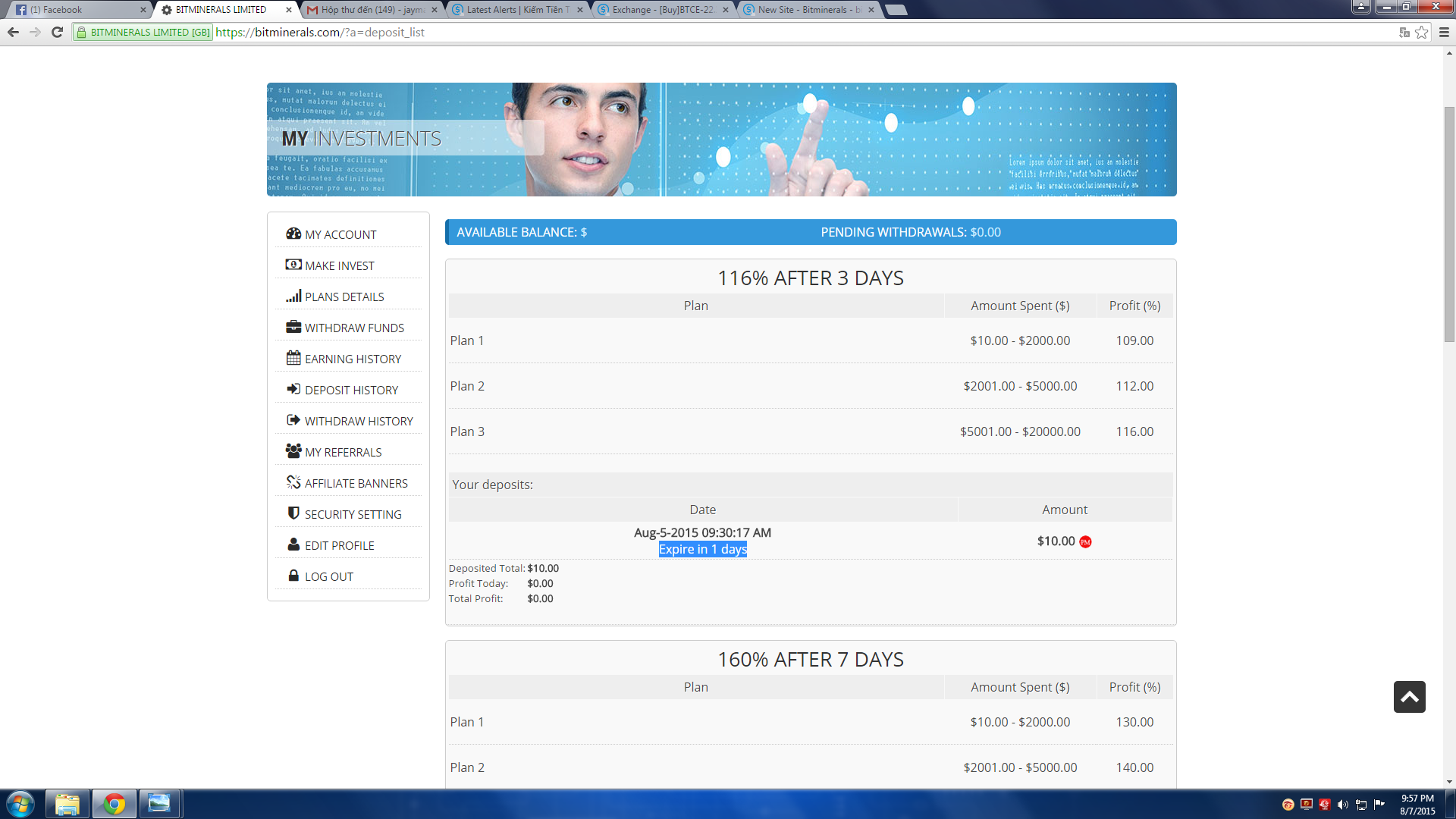Click the red payment icon beside $10.00
The width and height of the screenshot is (1456, 819).
click(1085, 541)
